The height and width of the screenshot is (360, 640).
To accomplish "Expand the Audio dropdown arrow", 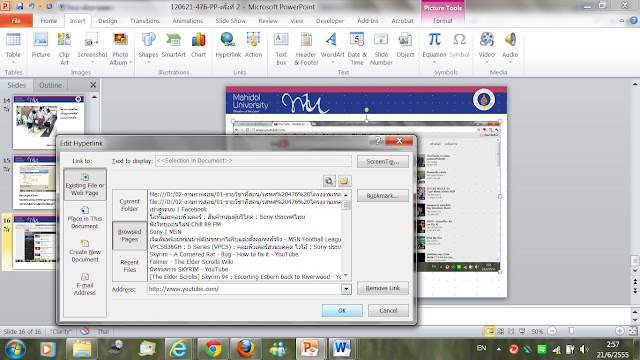I will pyautogui.click(x=510, y=62).
